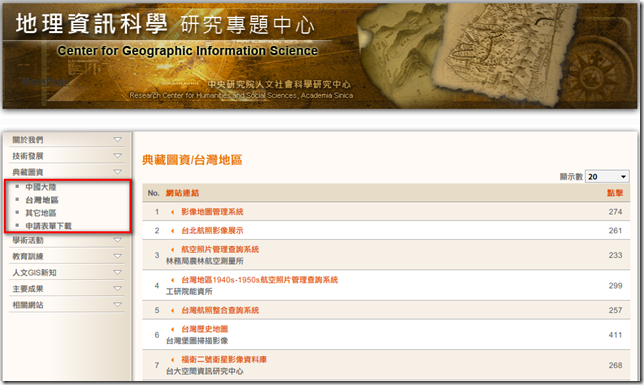Select 台灣地區 submenu item
This screenshot has height=385, width=644.
pos(42,200)
